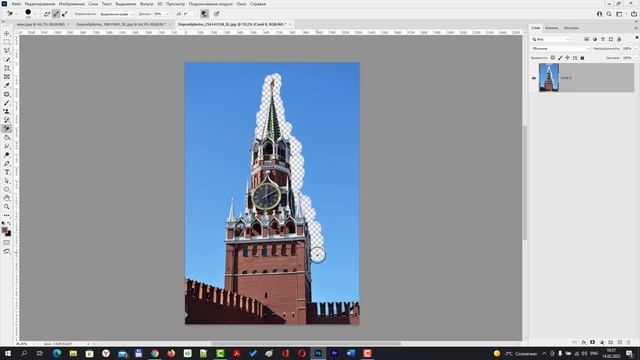This screenshot has width=640, height=360.
Task: Change the screen mode
Action: [x=7, y=251]
